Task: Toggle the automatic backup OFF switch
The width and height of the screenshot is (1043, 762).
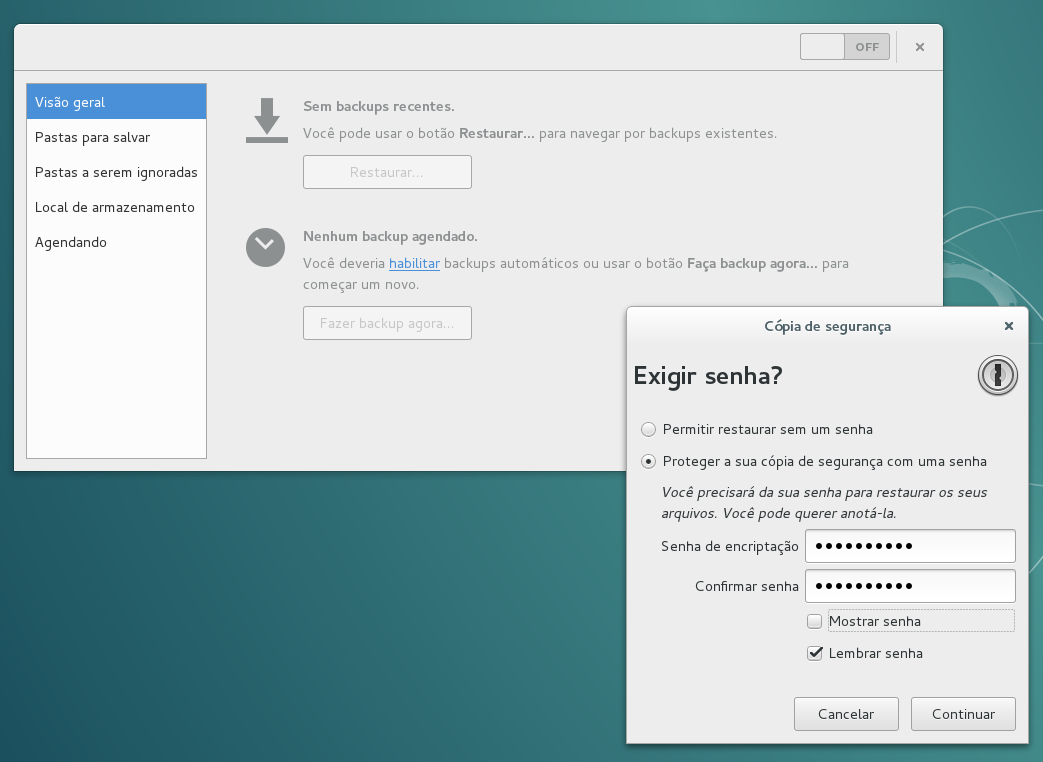Action: (844, 47)
